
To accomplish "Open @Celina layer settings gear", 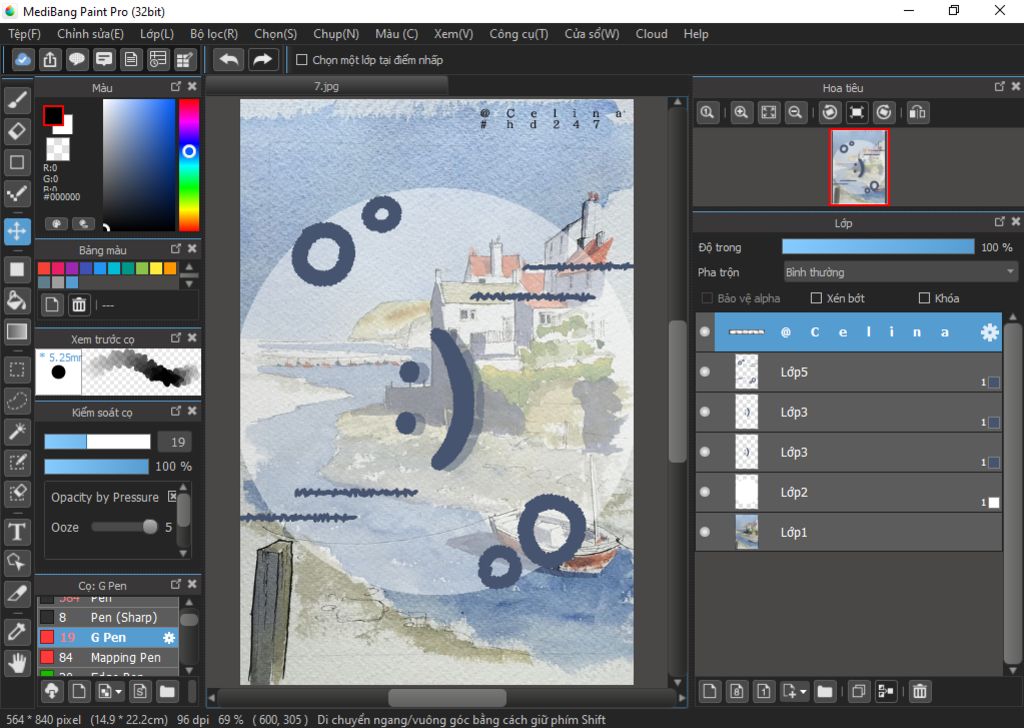I will 989,332.
